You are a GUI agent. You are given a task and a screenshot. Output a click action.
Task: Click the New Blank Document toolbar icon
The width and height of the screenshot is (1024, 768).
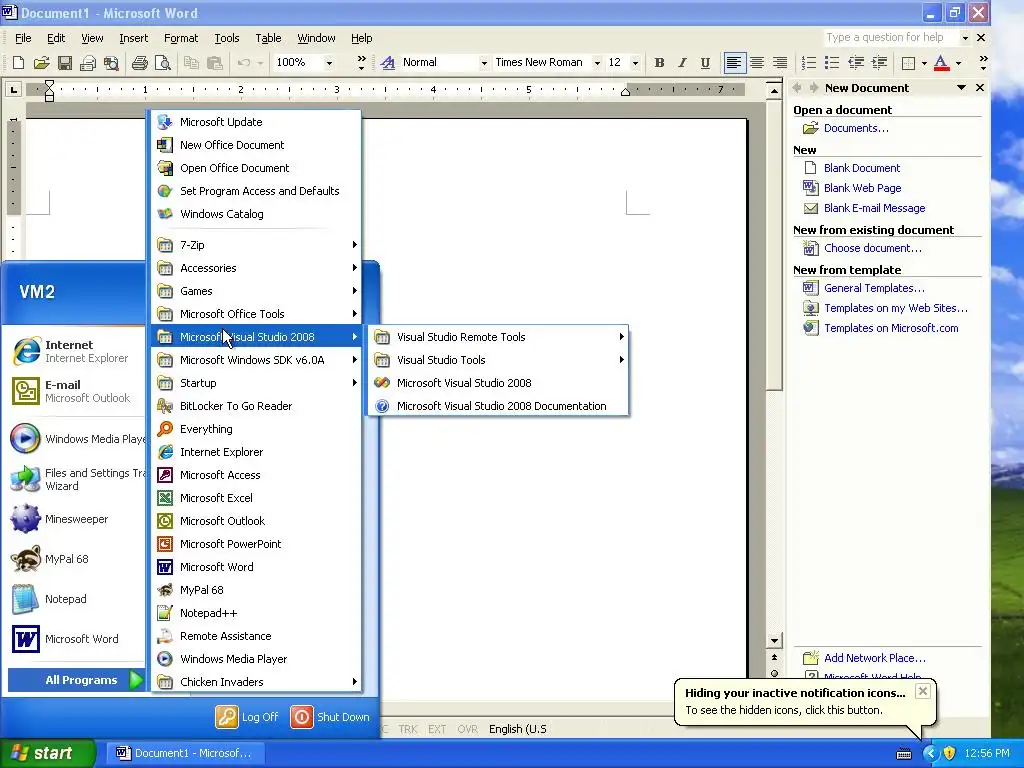click(x=18, y=63)
